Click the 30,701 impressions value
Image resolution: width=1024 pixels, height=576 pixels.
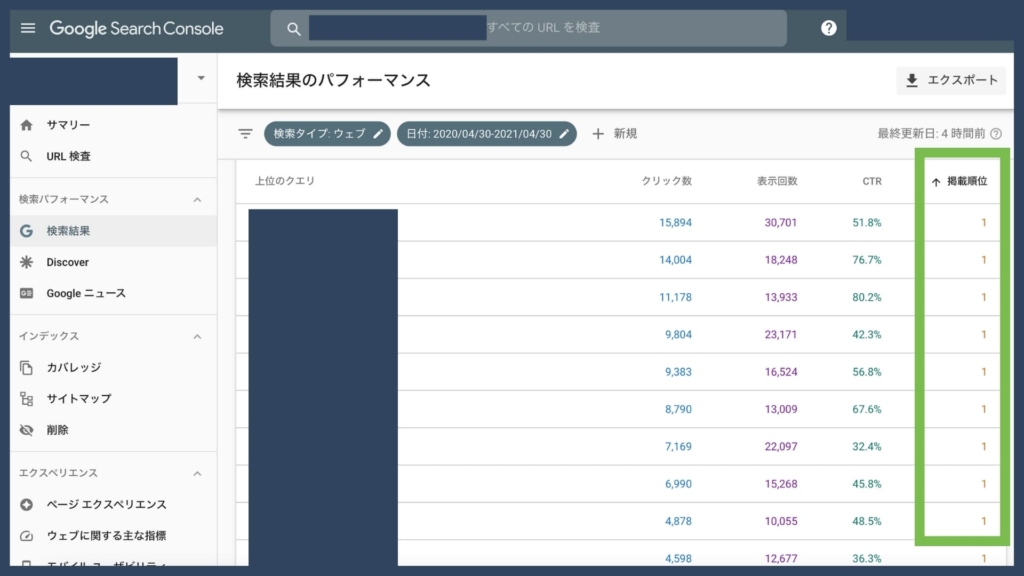[x=781, y=223]
